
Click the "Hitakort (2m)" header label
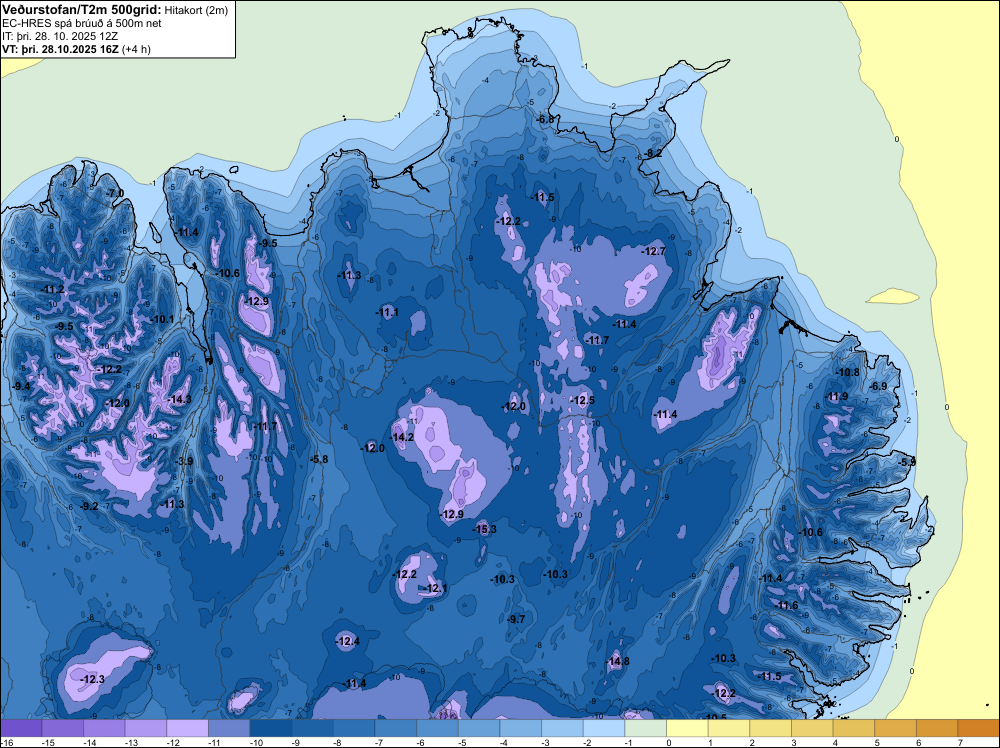tap(196, 10)
